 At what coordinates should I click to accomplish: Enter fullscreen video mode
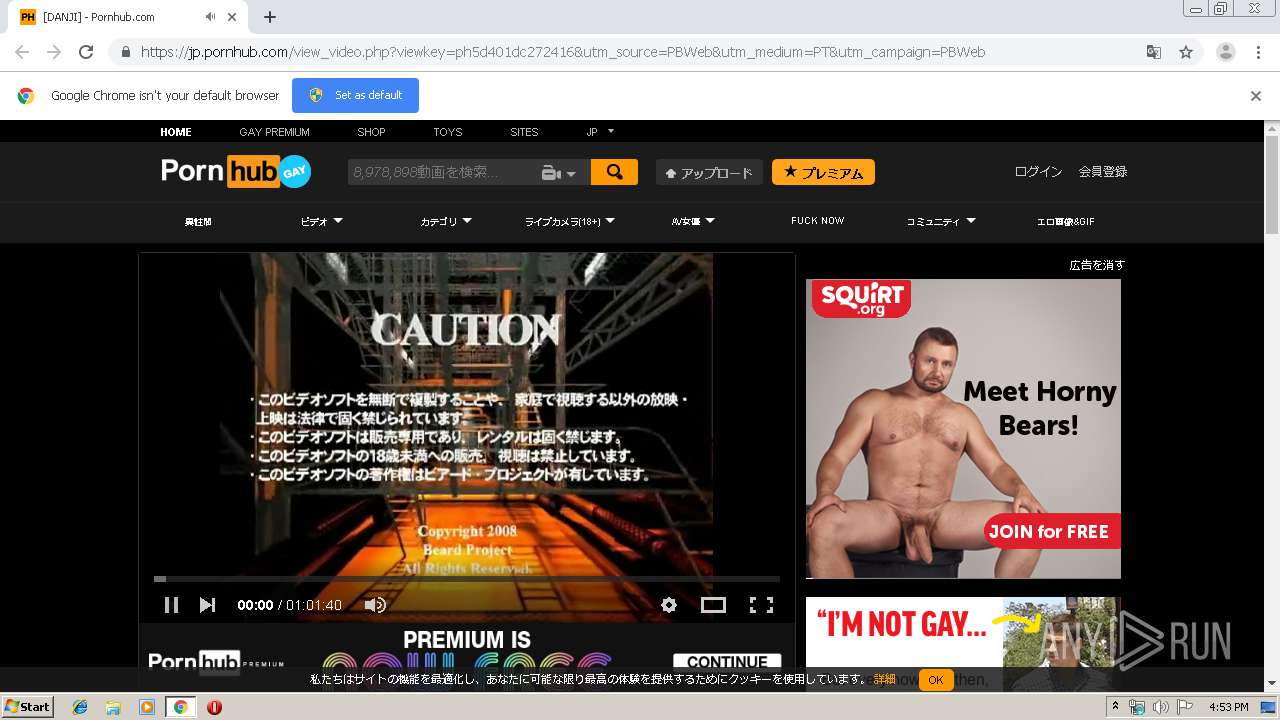(761, 605)
